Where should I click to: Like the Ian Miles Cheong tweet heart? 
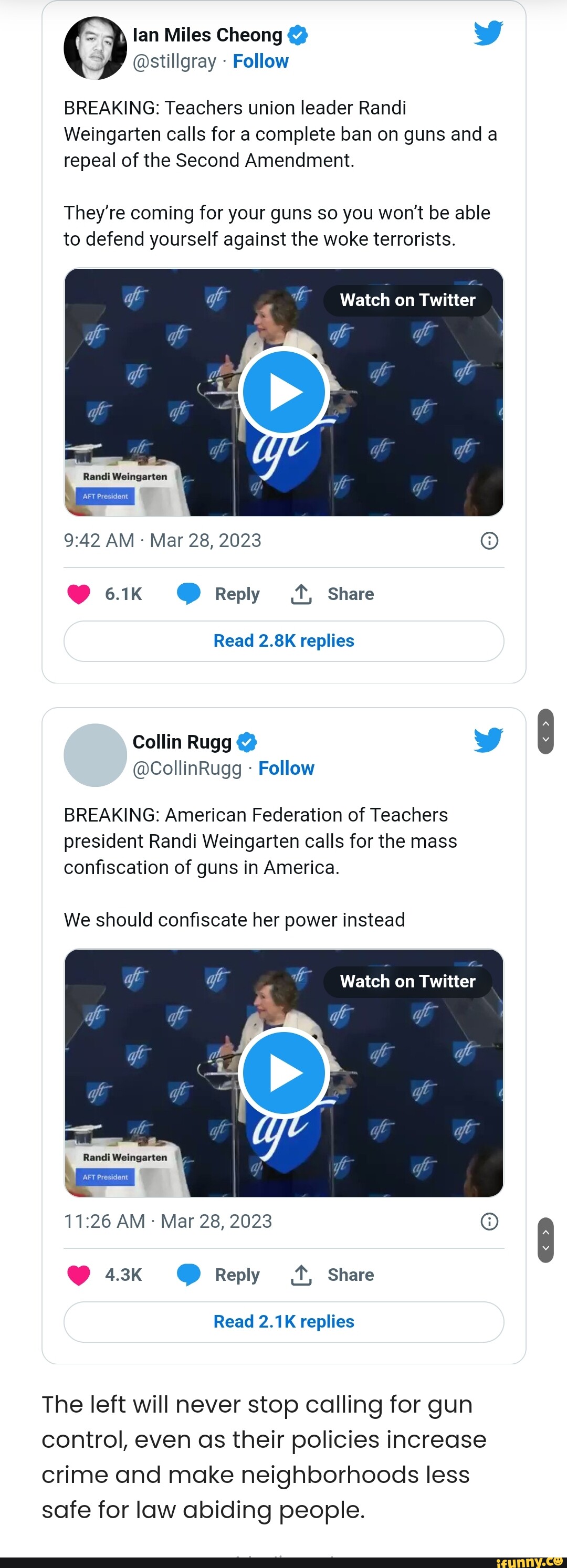tap(79, 594)
